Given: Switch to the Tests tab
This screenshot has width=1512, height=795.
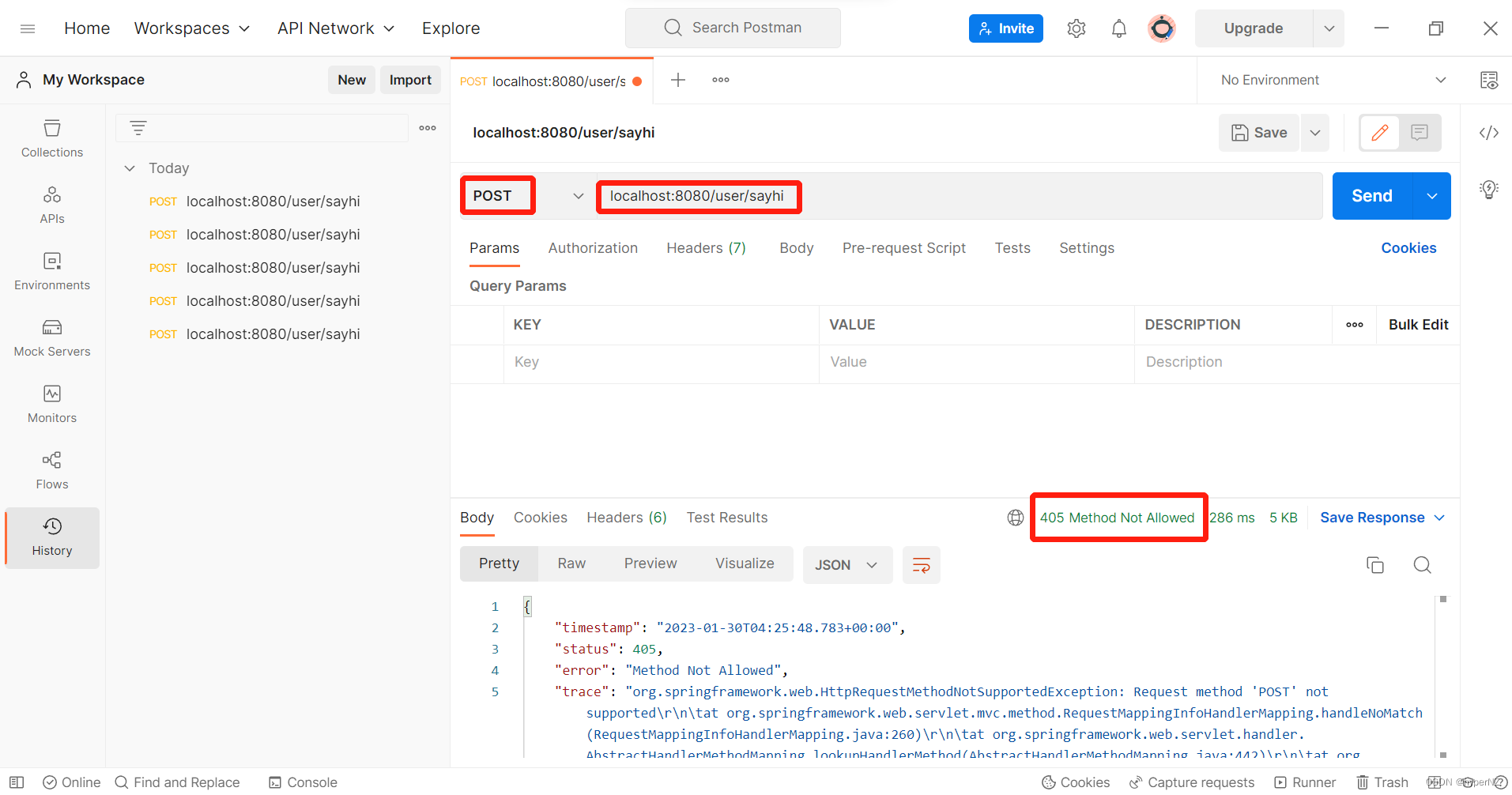Looking at the screenshot, I should 1012,248.
